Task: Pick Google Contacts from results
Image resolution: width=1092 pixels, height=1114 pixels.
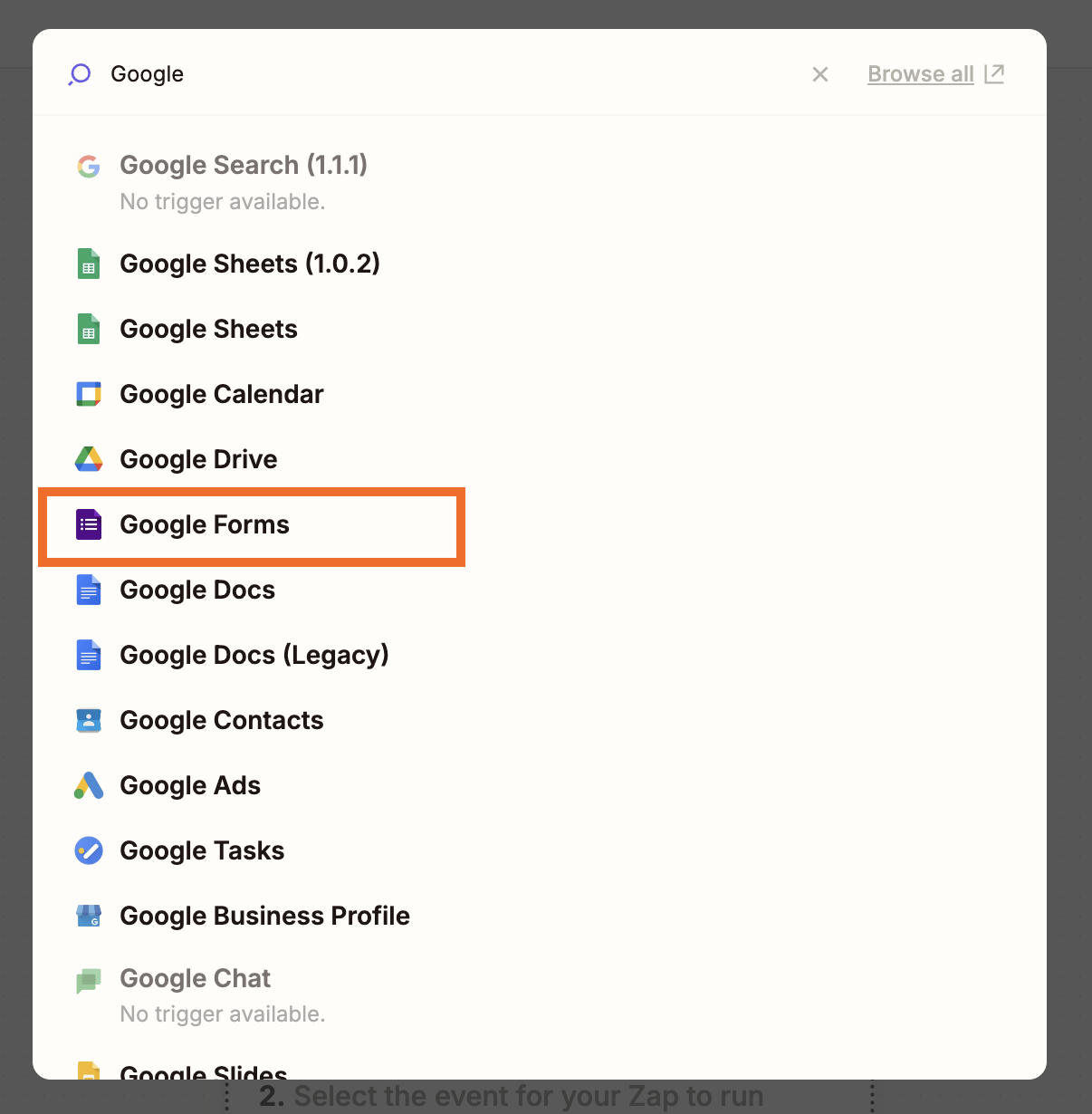Action: point(222,720)
